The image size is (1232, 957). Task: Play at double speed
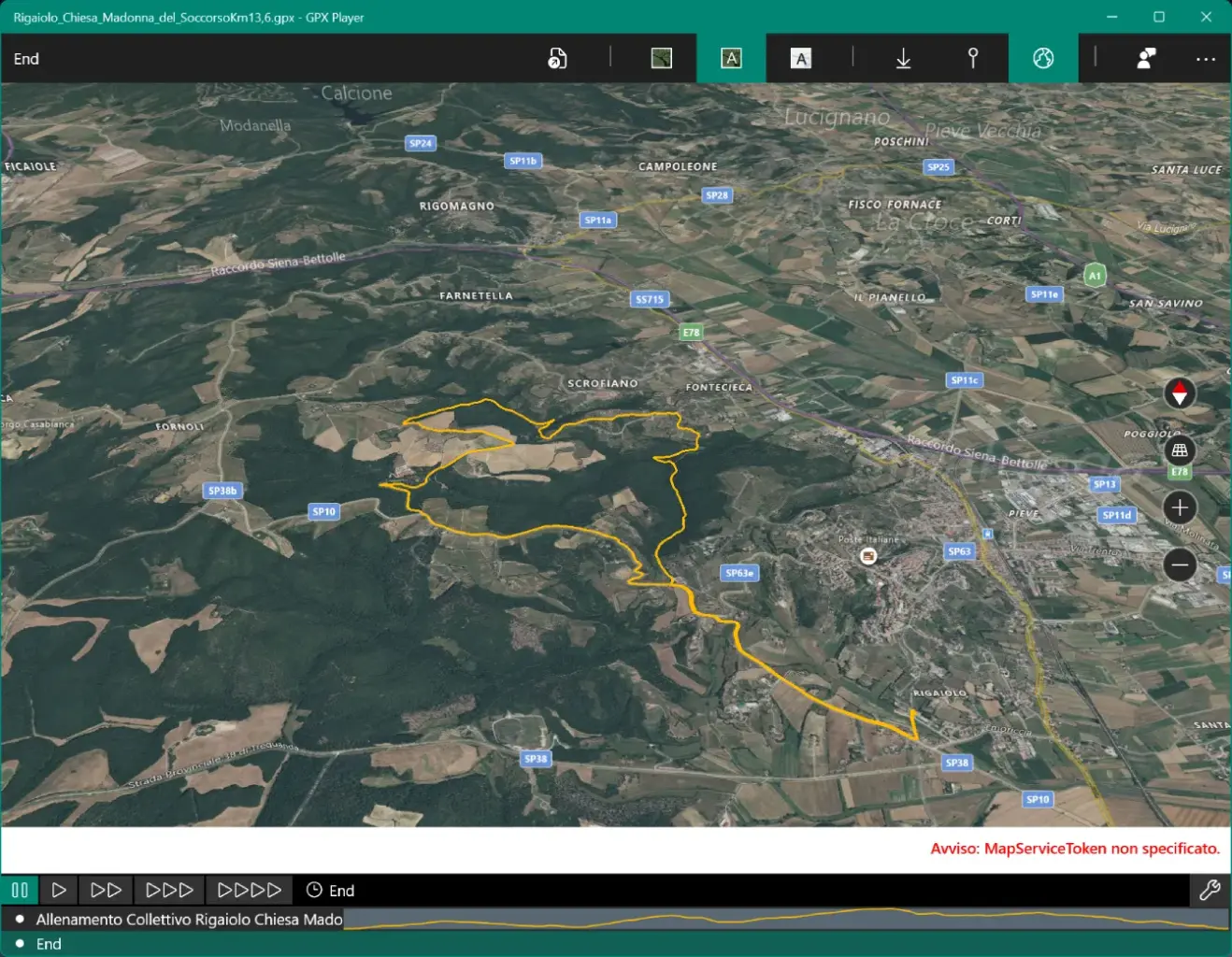[x=106, y=890]
